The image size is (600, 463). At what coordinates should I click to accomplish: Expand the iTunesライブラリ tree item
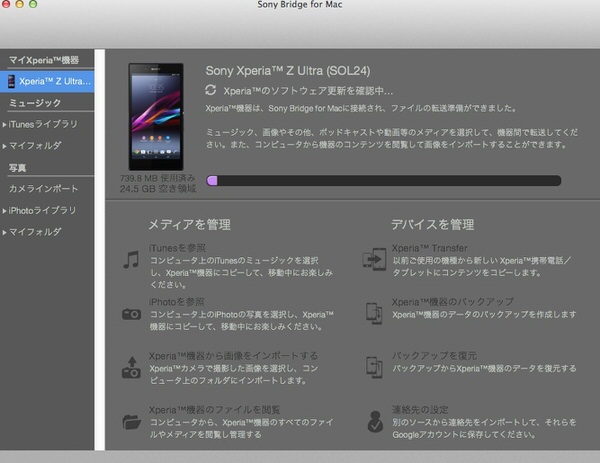(x=4, y=124)
